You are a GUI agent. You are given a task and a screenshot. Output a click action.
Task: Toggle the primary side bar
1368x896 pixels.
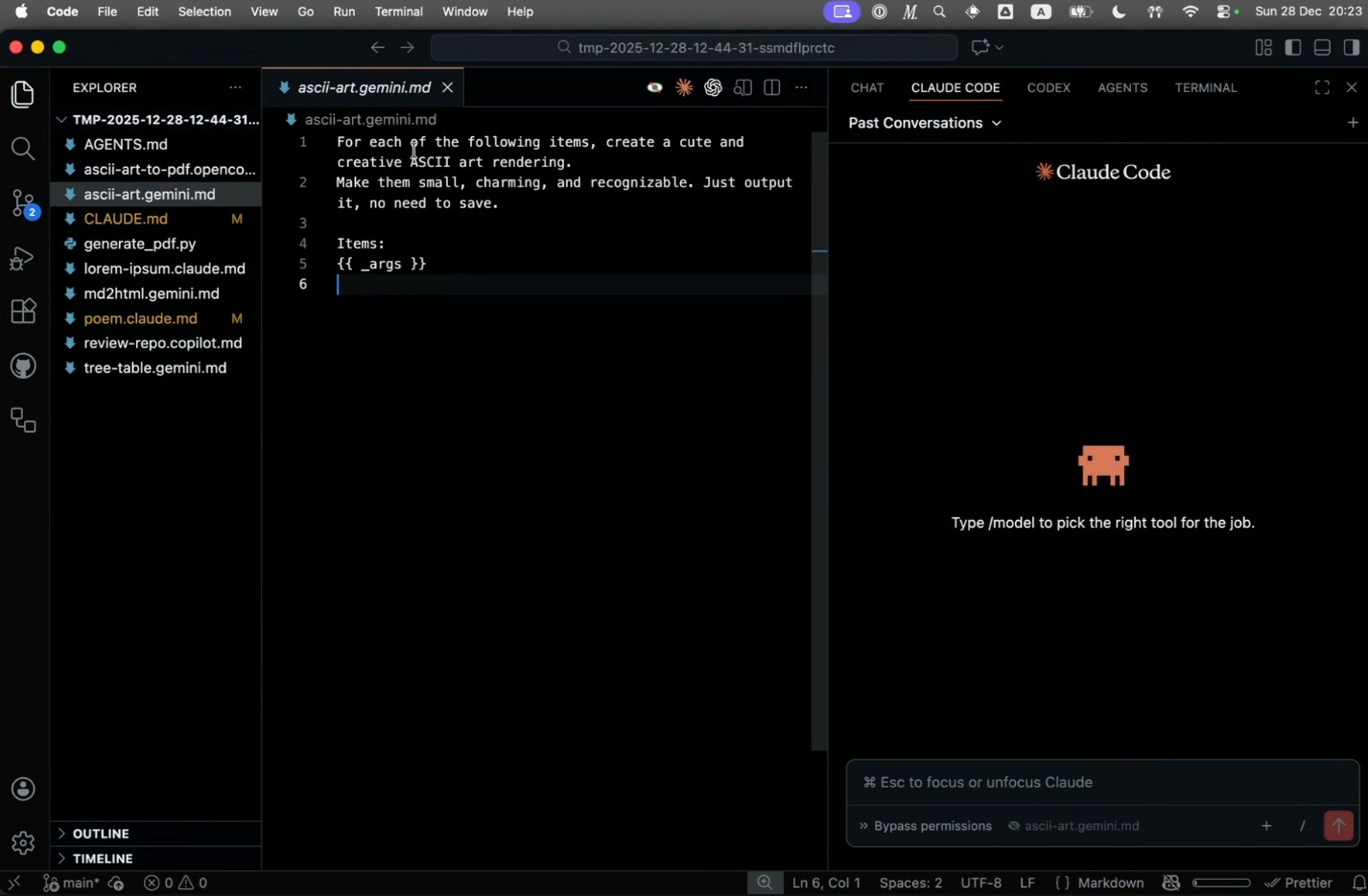1293,47
